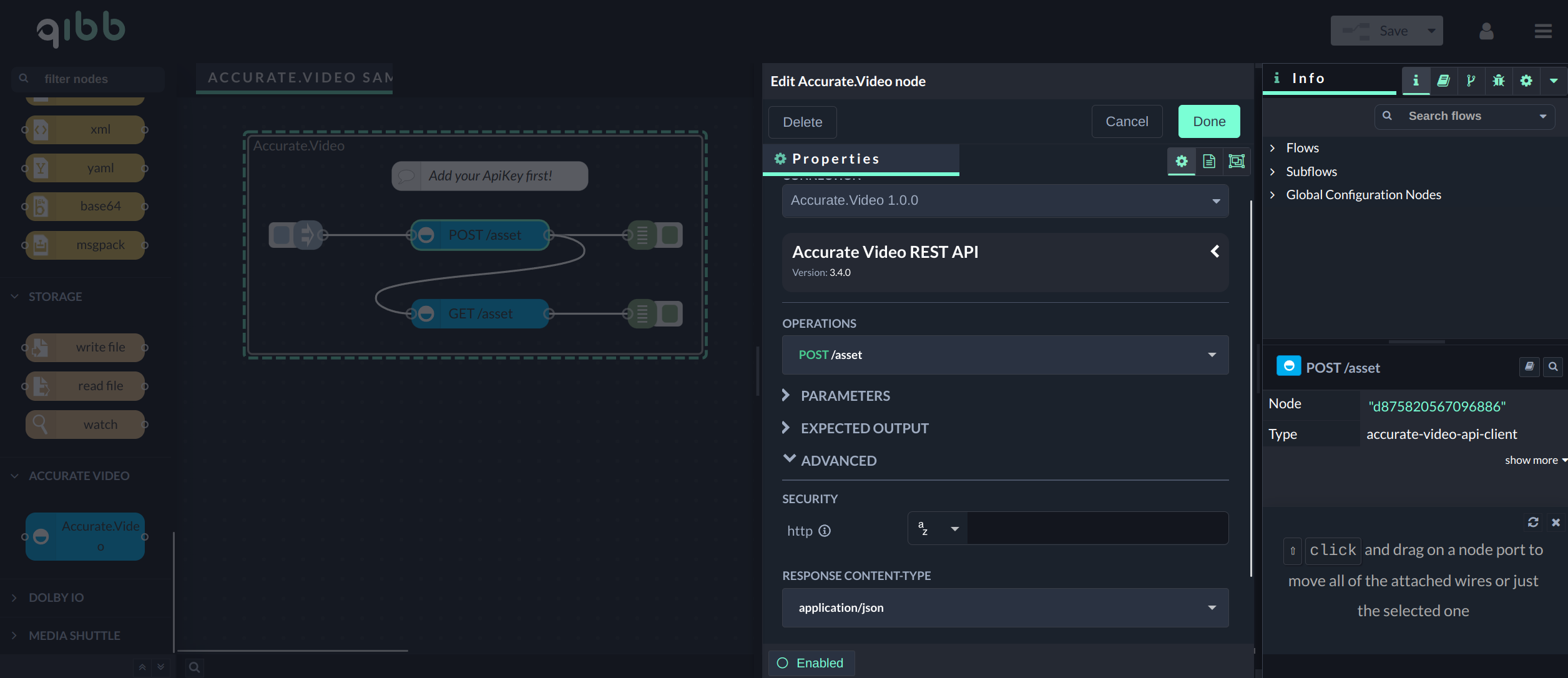Image resolution: width=1568 pixels, height=678 pixels.
Task: Click the http security info icon
Action: click(x=825, y=531)
